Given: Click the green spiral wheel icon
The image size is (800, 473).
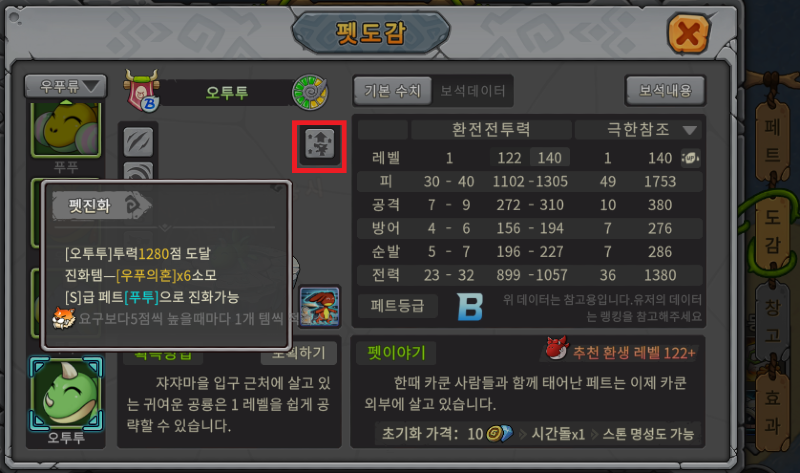Looking at the screenshot, I should click(310, 92).
